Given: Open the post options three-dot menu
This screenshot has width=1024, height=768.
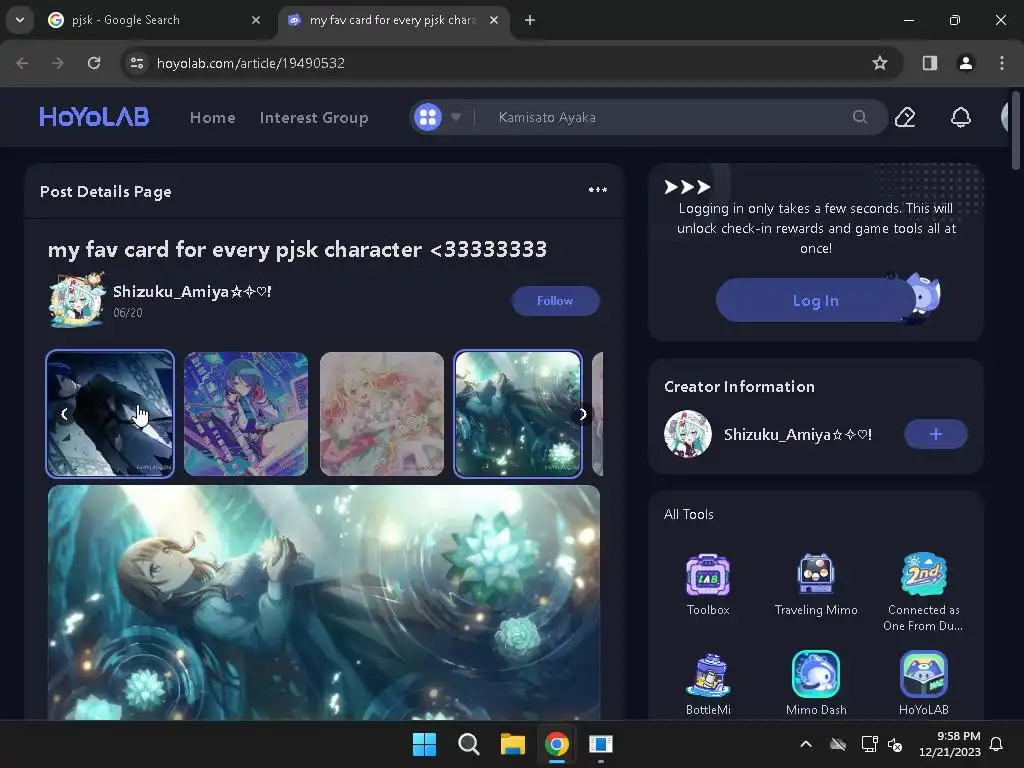Looking at the screenshot, I should tap(598, 190).
